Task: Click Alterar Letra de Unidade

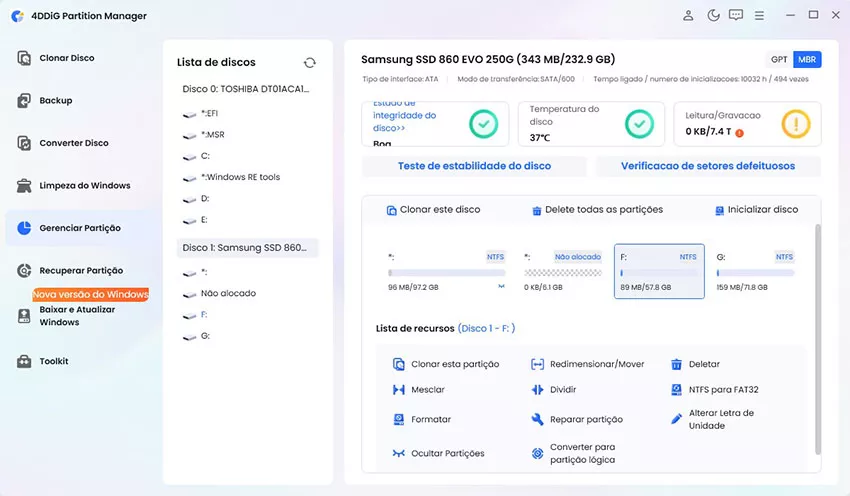Action: pyautogui.click(x=712, y=420)
